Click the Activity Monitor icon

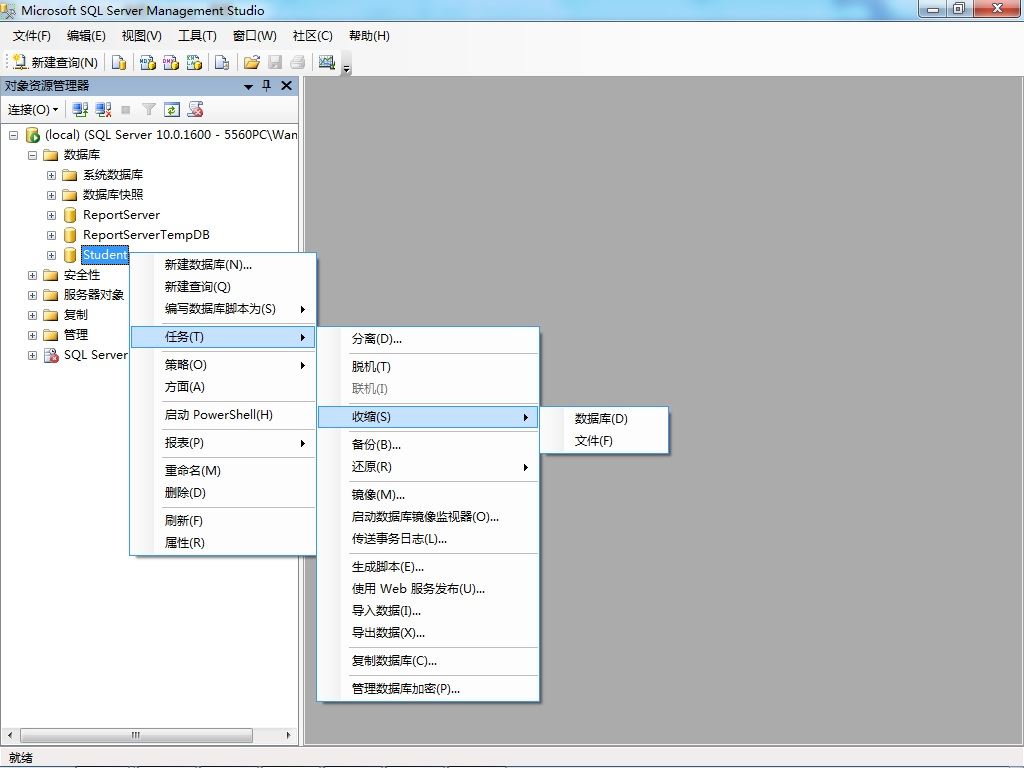point(327,62)
